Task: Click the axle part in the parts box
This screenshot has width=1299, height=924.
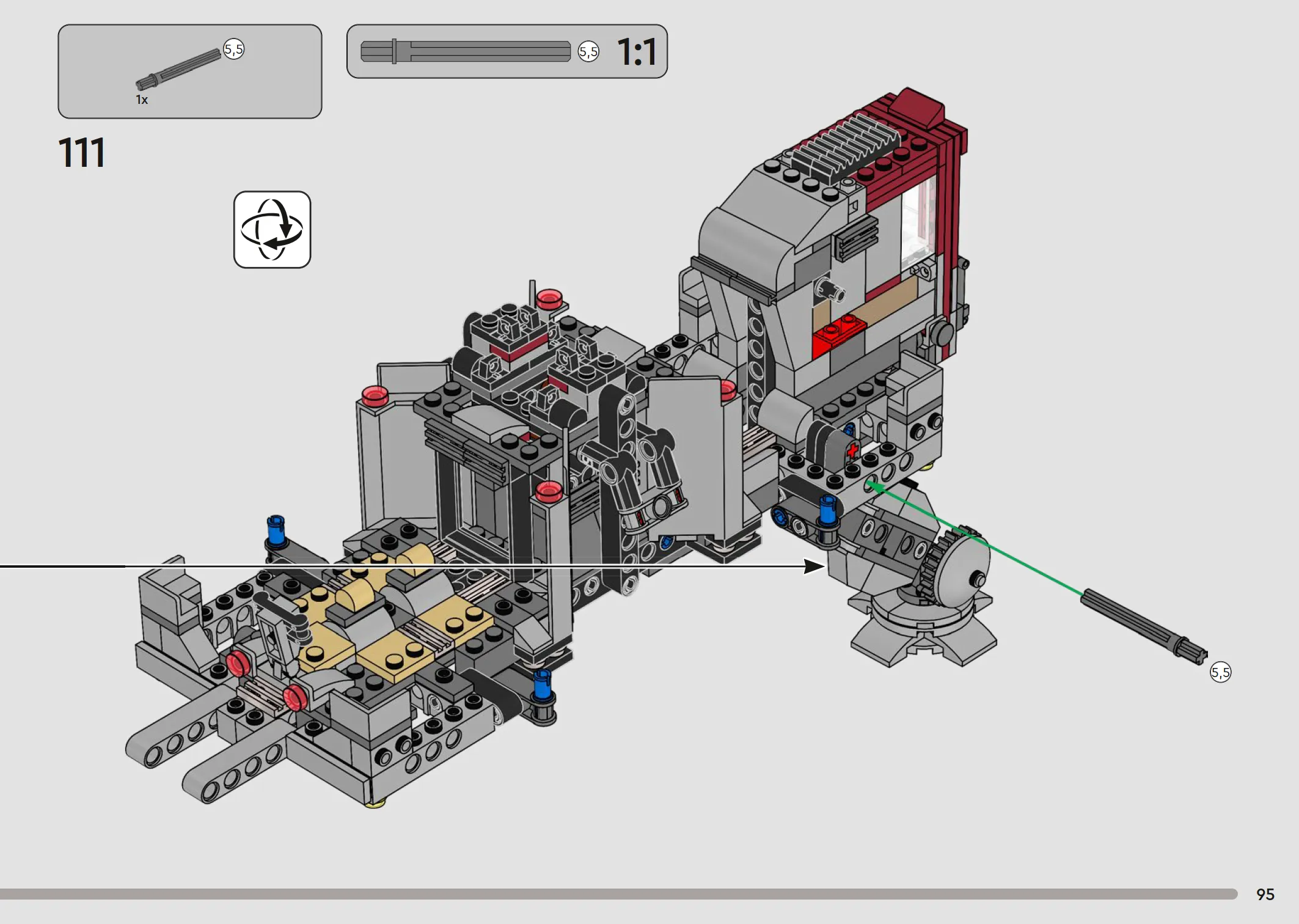Action: [x=178, y=68]
